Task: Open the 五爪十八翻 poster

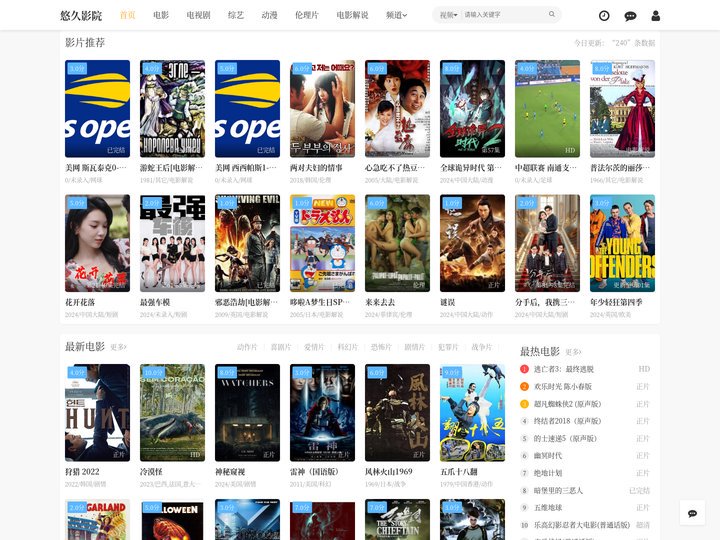Action: click(472, 413)
